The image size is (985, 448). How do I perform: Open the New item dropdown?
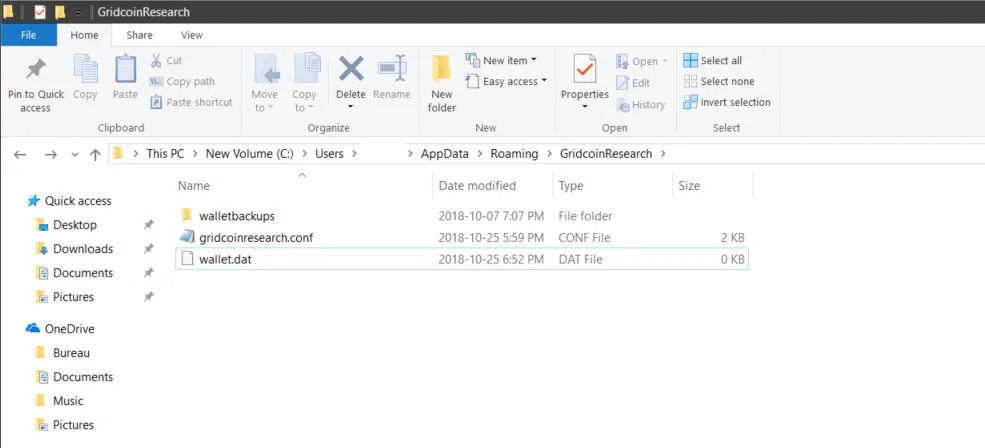pyautogui.click(x=501, y=60)
